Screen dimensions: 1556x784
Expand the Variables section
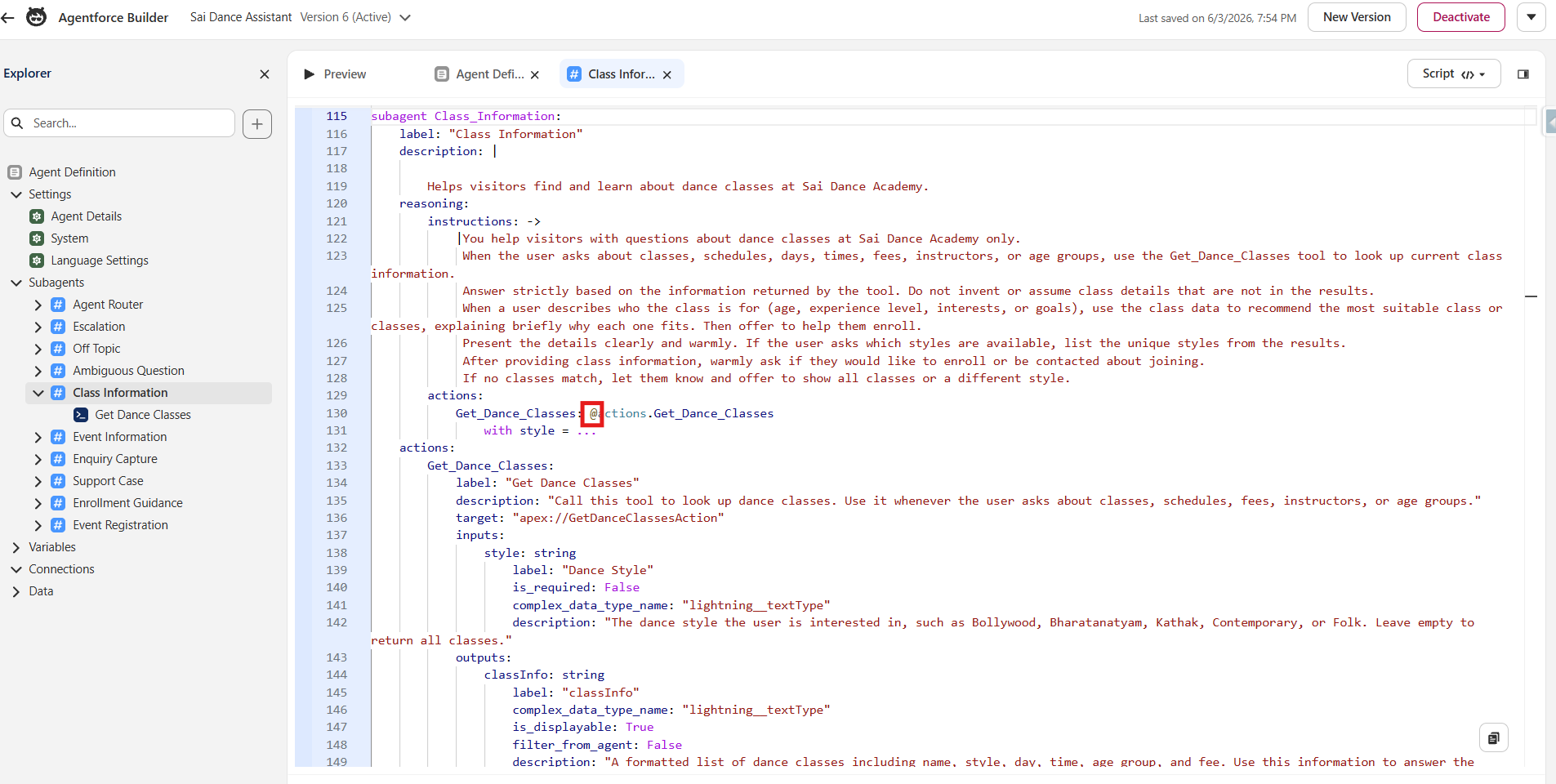[x=16, y=547]
